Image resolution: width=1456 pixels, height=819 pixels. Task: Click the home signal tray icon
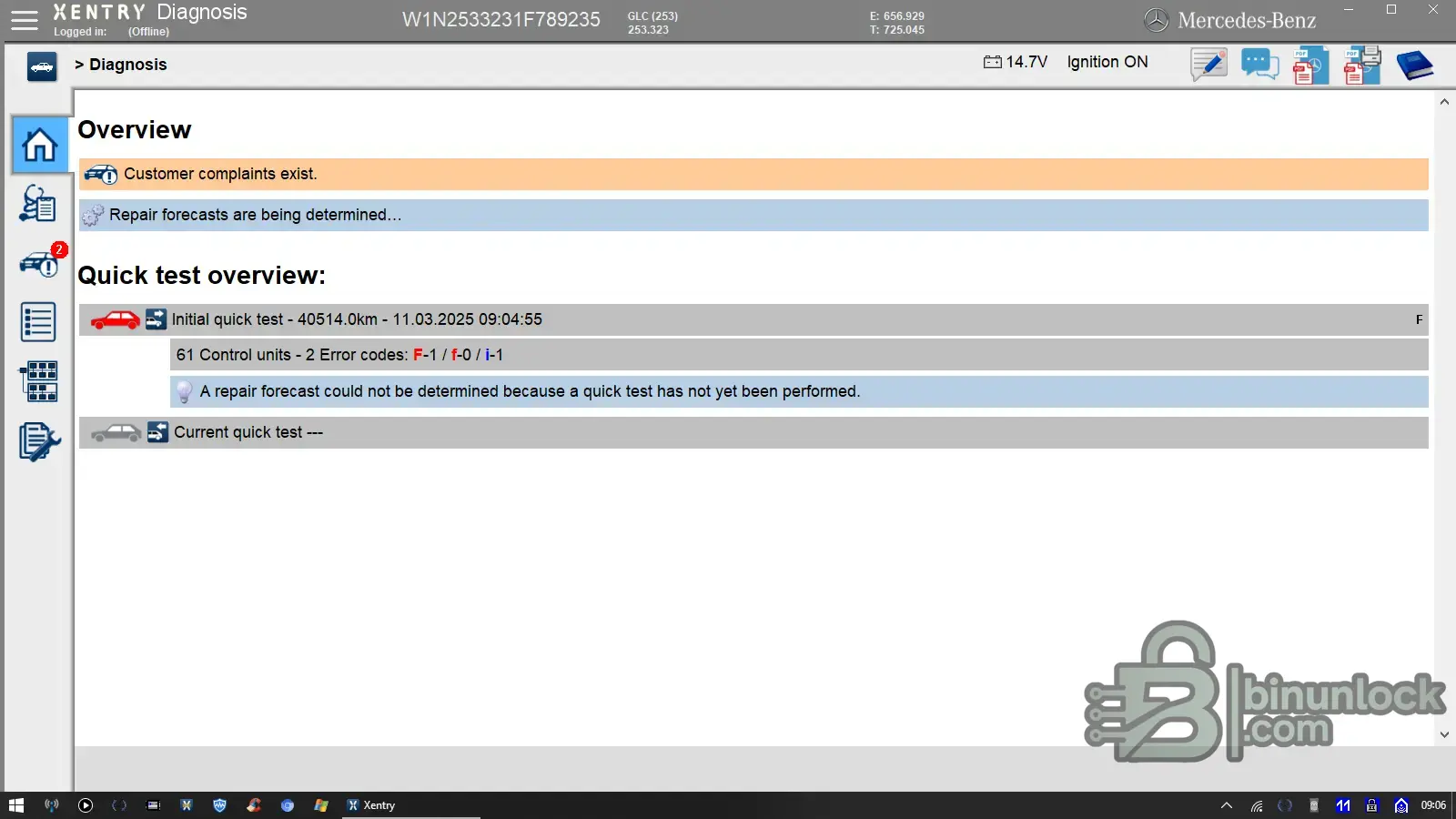coord(1401,805)
